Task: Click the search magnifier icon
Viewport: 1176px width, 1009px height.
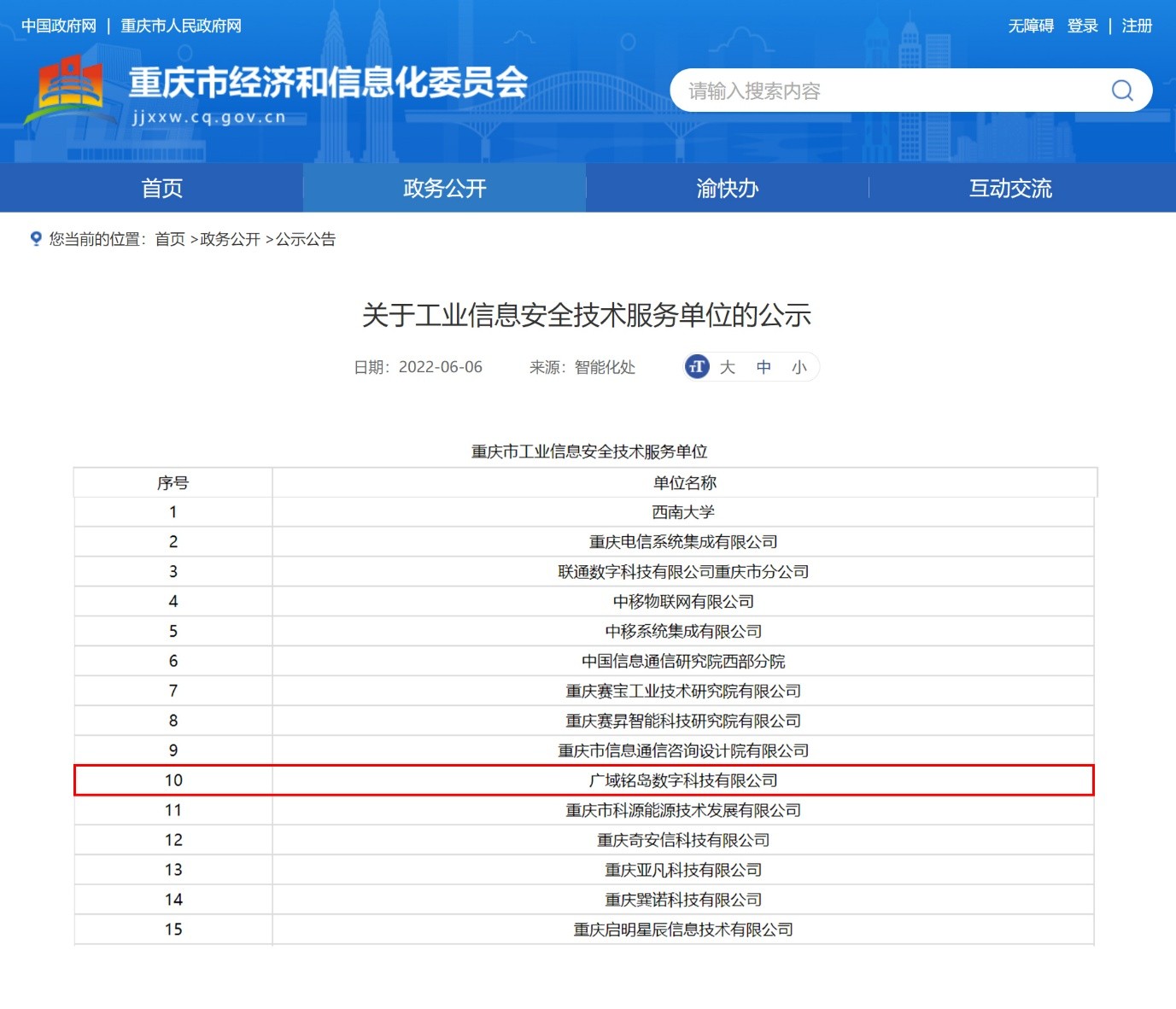Action: tap(1122, 90)
